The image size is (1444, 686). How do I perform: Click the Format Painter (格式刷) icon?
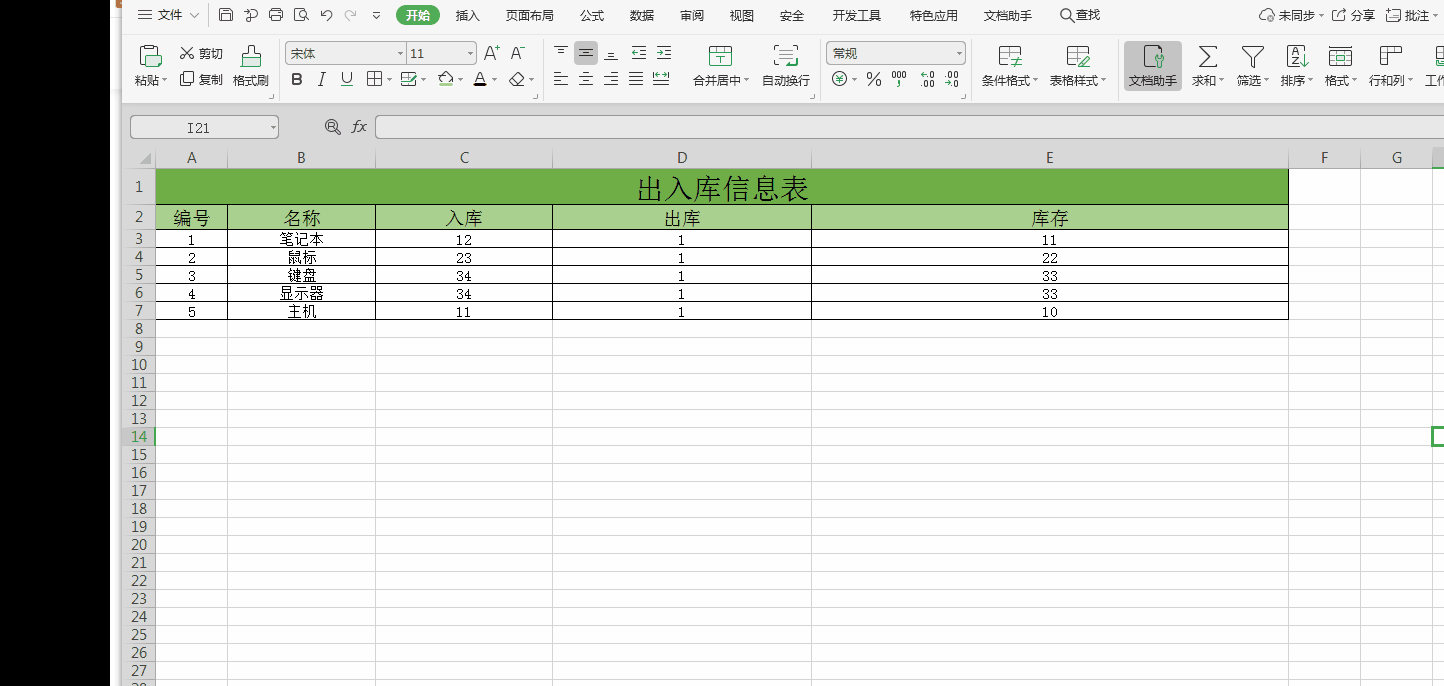pos(251,56)
